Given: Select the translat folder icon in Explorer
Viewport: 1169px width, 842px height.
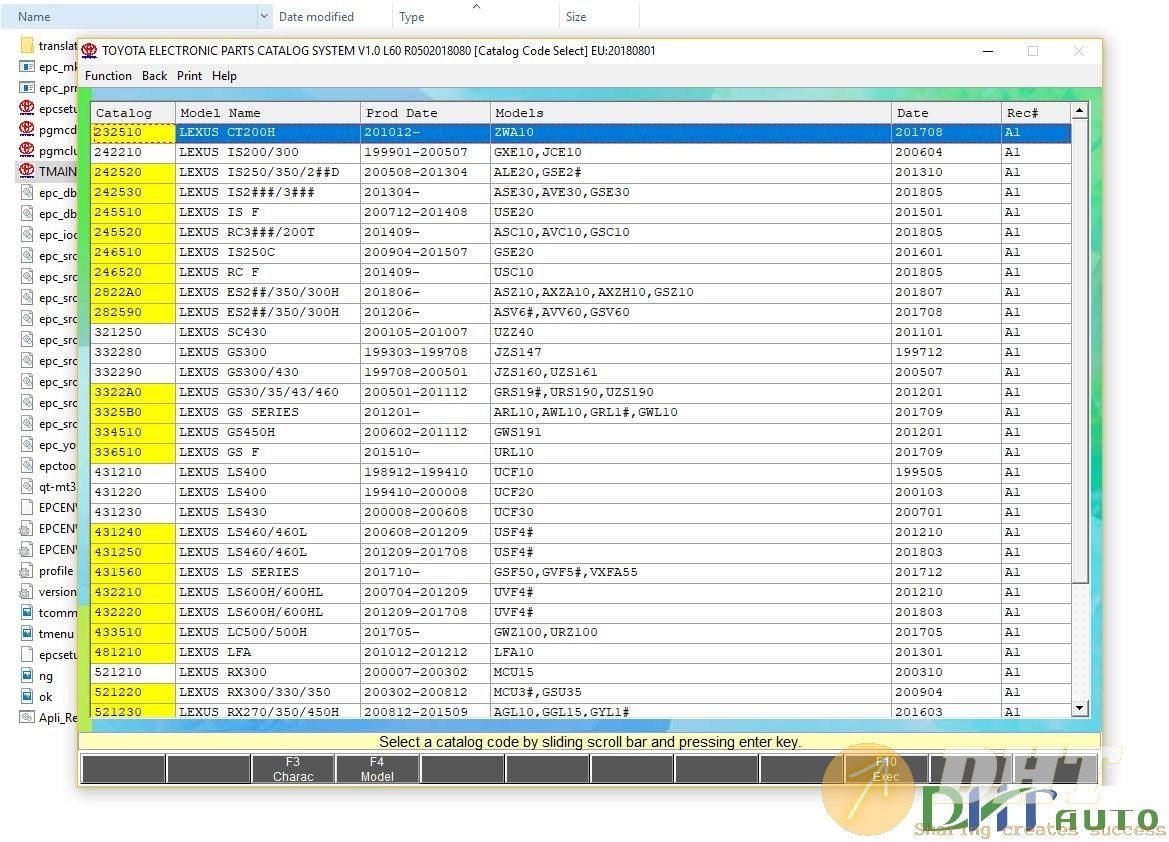Looking at the screenshot, I should point(27,45).
